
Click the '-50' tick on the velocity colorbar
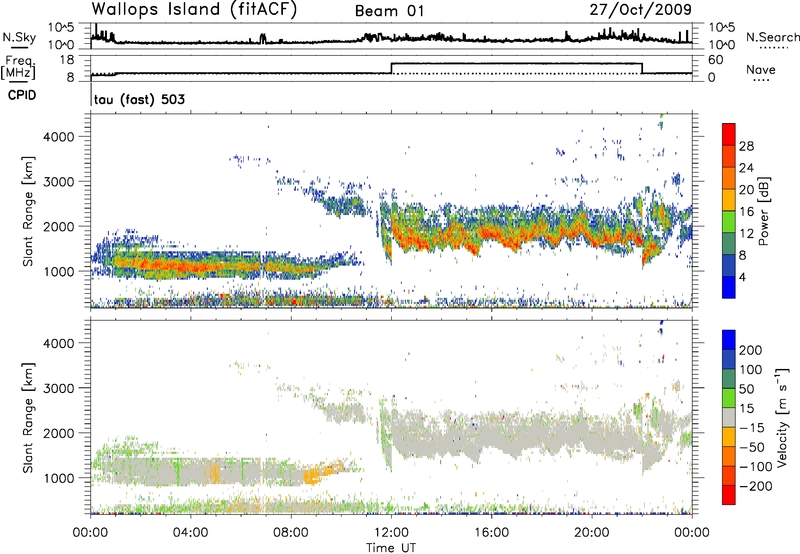tap(752, 447)
